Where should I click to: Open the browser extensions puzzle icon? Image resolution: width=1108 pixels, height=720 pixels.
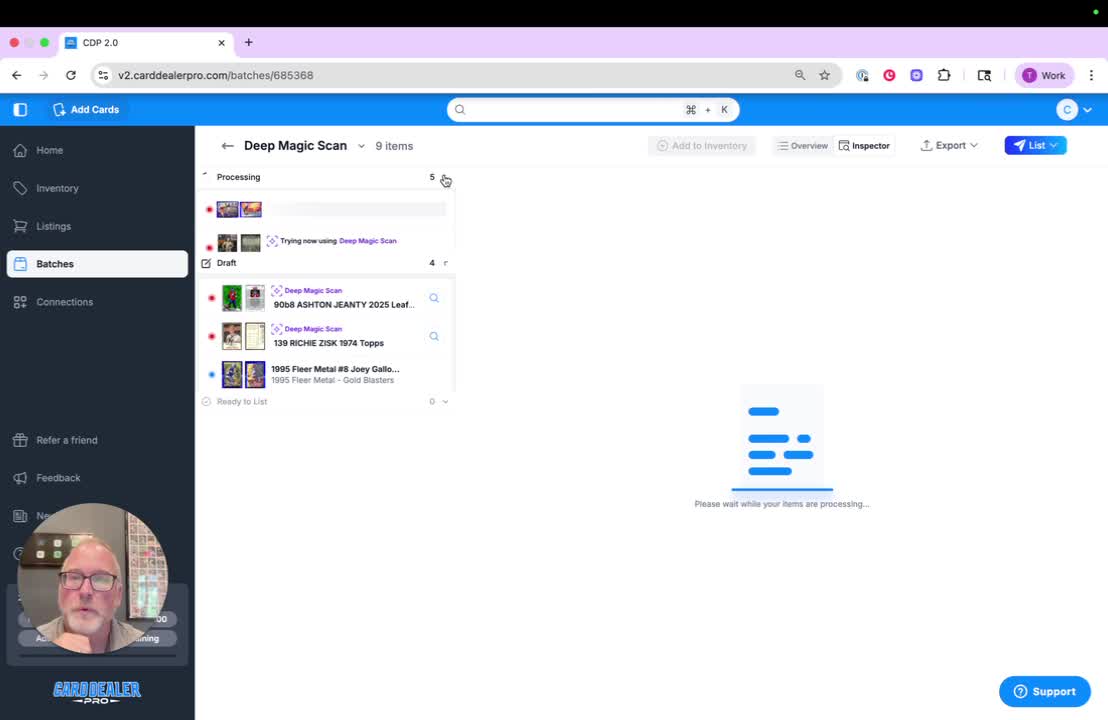944,76
